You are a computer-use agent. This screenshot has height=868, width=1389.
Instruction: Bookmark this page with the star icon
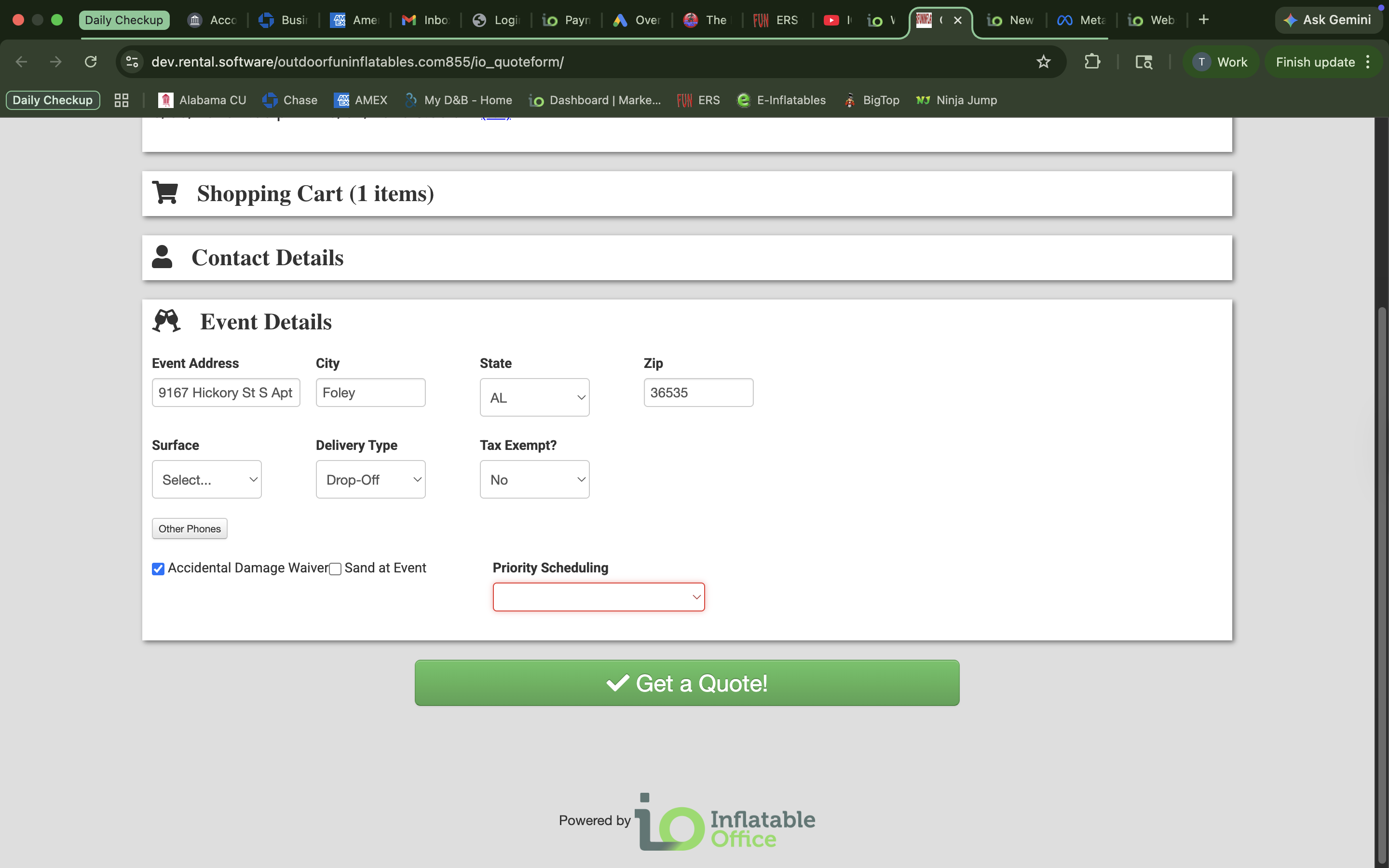click(1043, 61)
